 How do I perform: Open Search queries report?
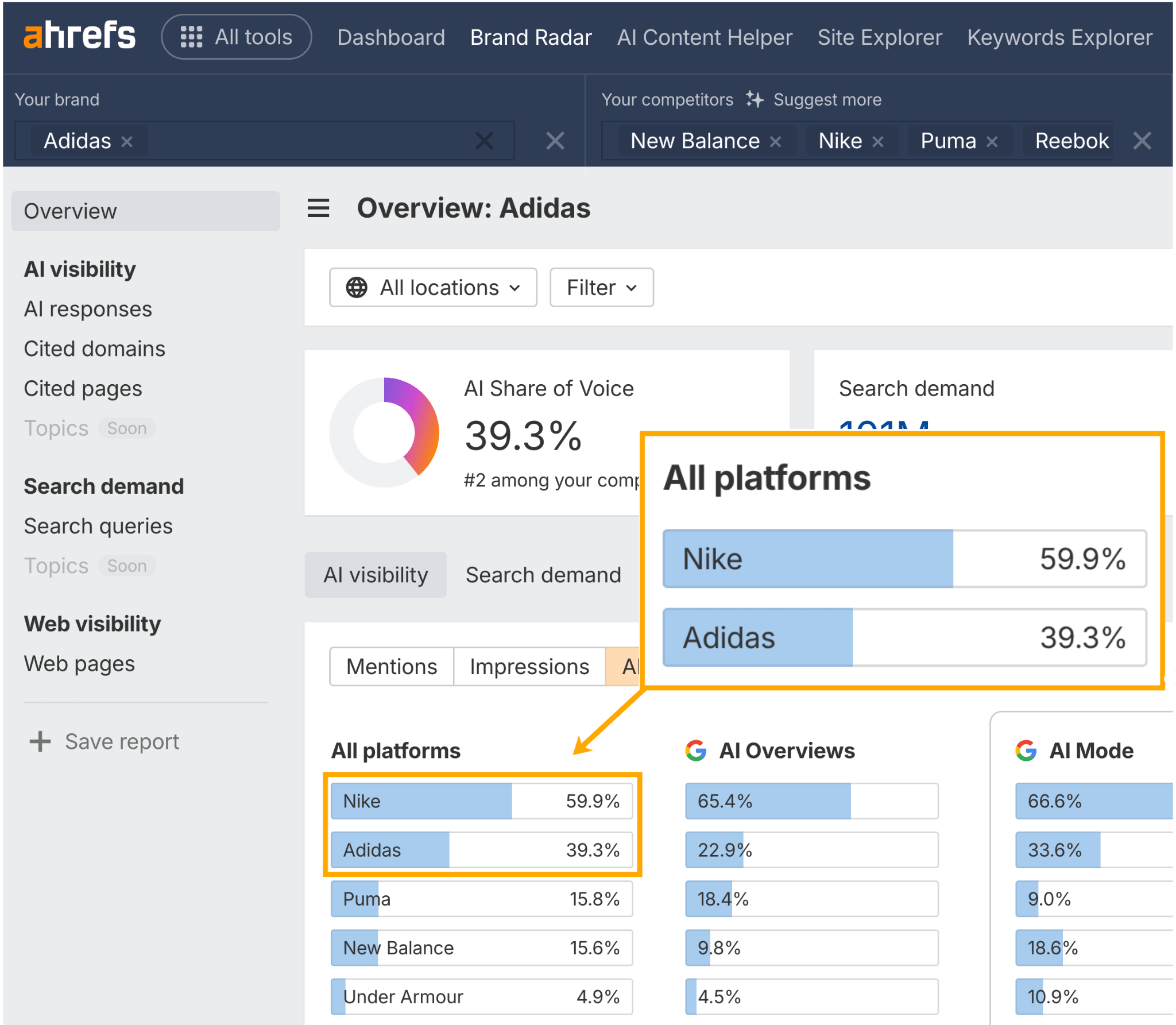(x=98, y=526)
